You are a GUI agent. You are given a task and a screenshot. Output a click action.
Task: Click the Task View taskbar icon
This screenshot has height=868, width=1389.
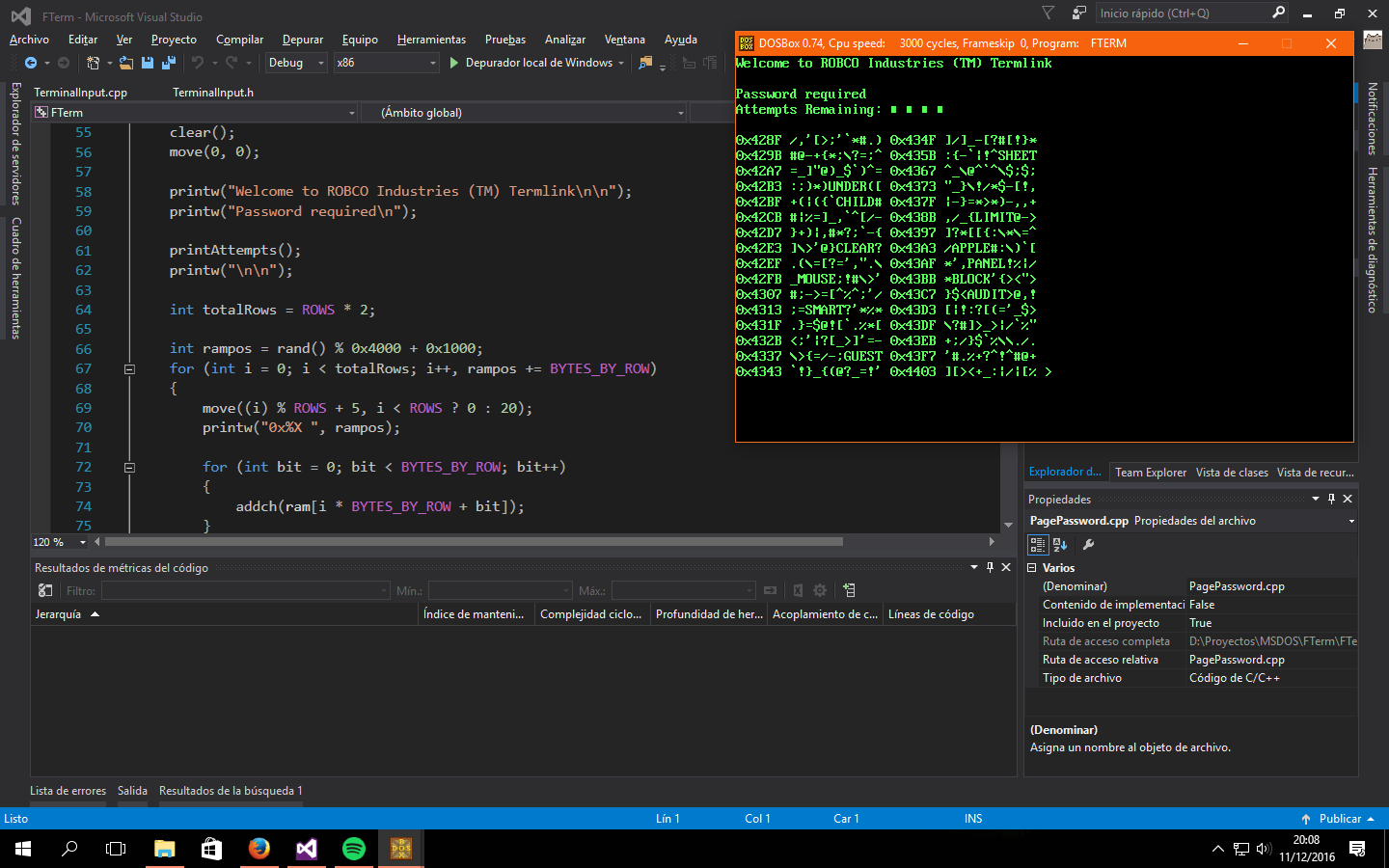[x=116, y=849]
